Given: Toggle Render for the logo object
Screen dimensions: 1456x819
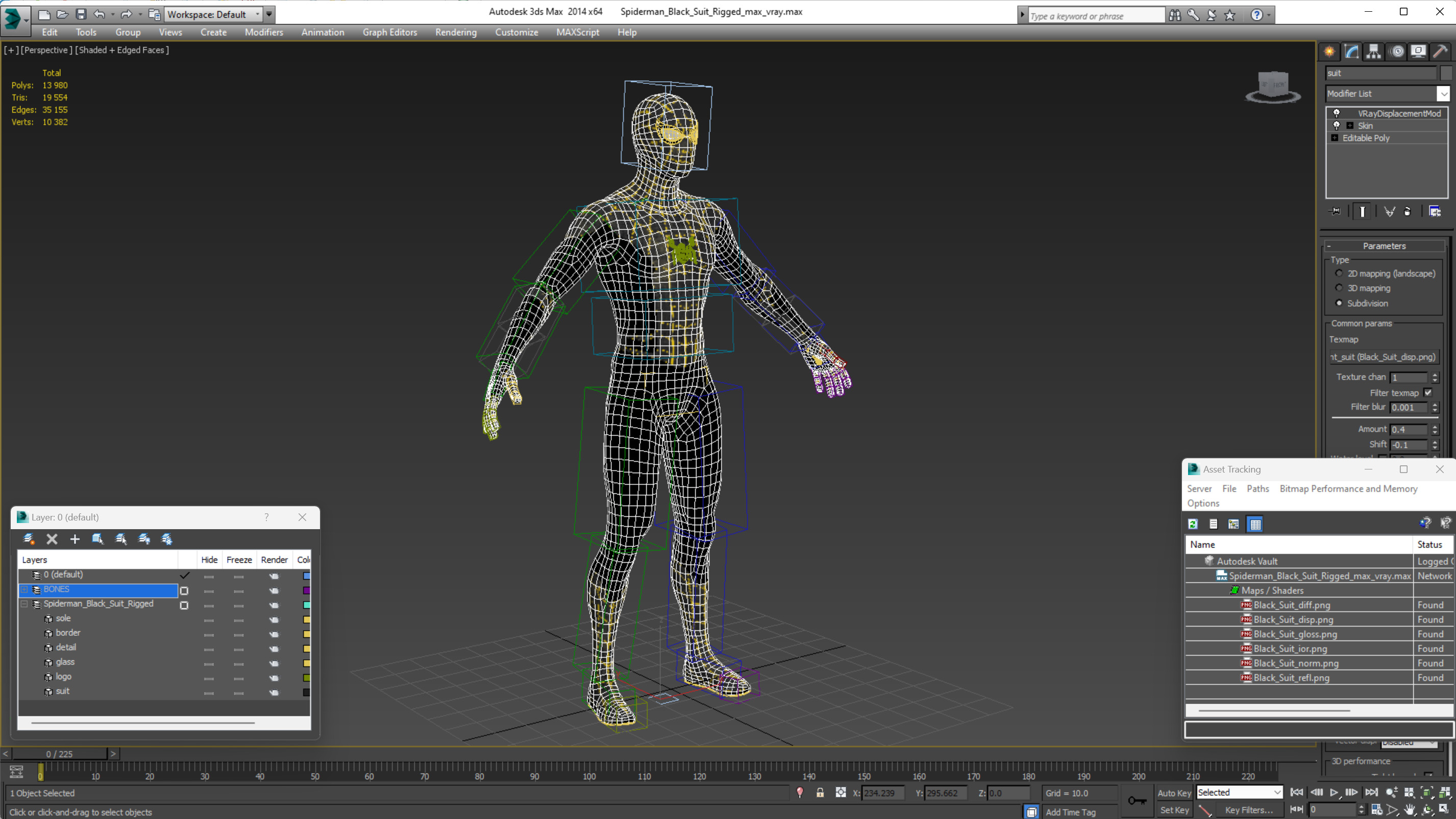Looking at the screenshot, I should point(274,677).
